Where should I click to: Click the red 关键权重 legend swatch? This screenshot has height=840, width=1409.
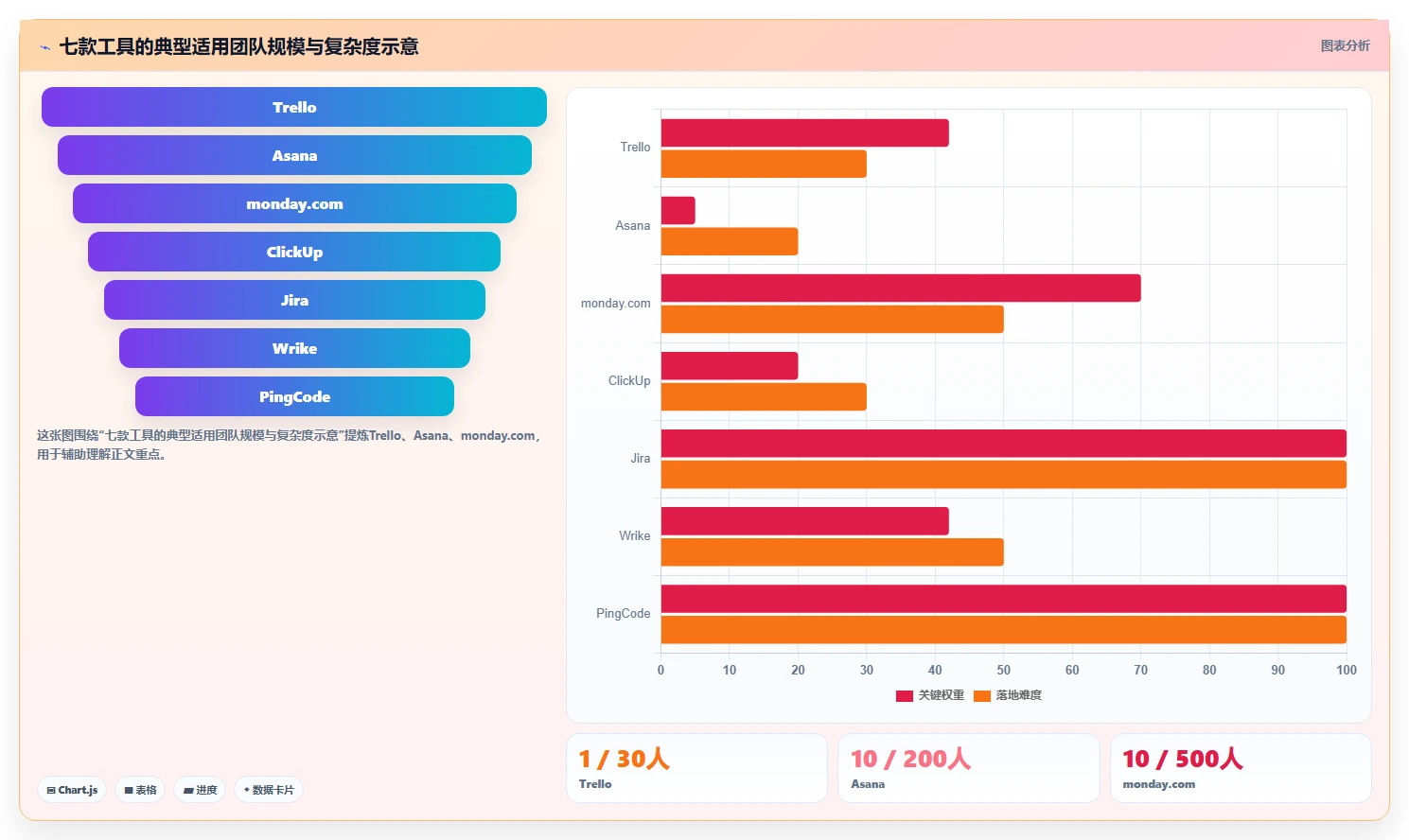click(x=905, y=696)
